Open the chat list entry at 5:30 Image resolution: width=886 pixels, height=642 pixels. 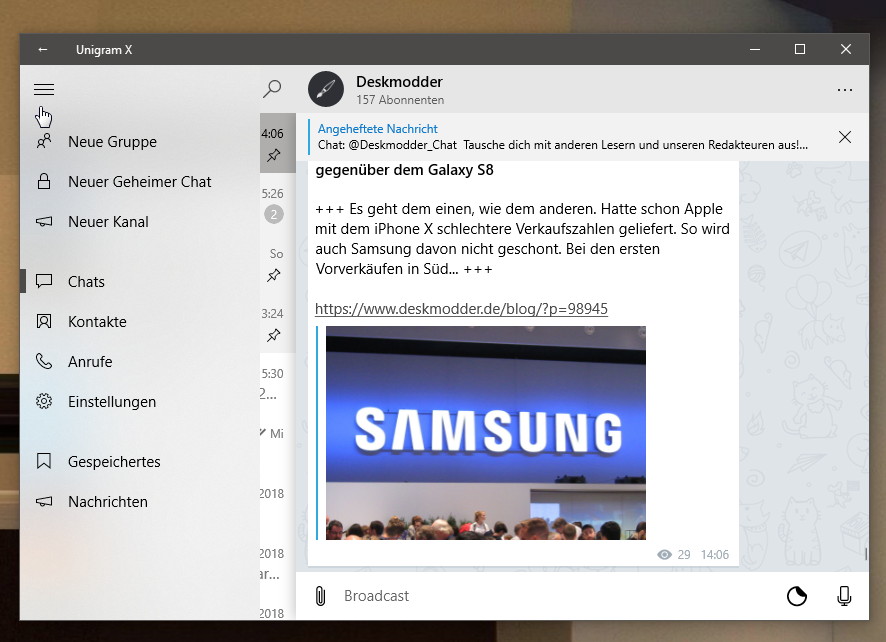[277, 383]
